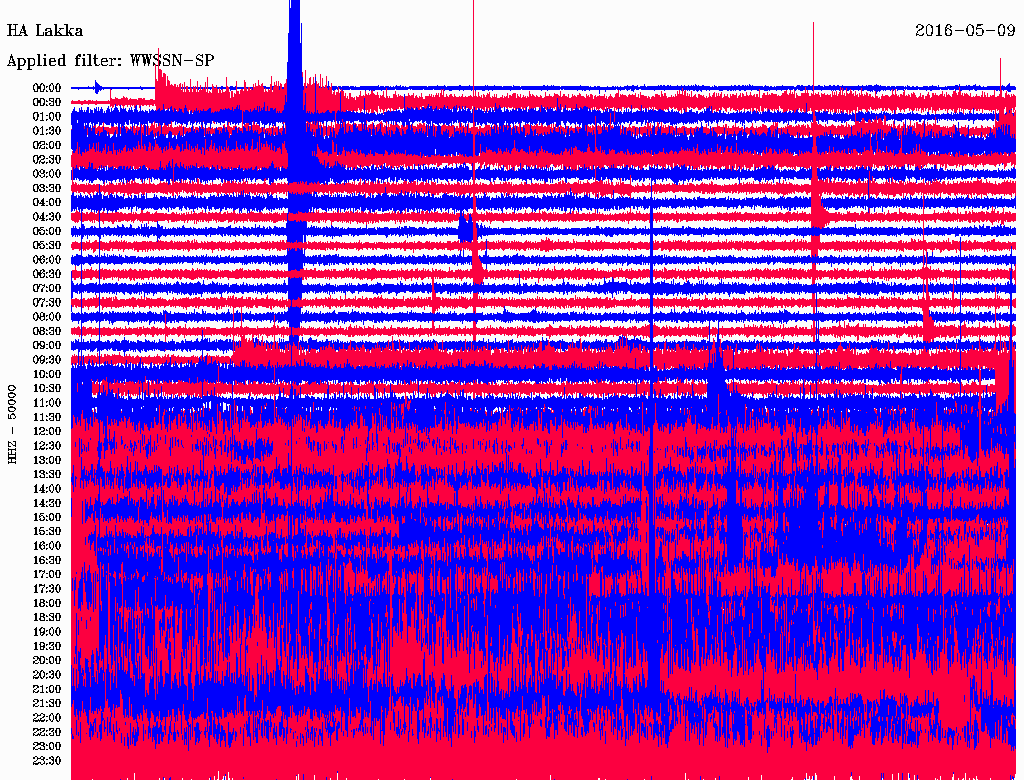Select the 15:00 time label
The height and width of the screenshot is (780, 1024).
click(47, 517)
